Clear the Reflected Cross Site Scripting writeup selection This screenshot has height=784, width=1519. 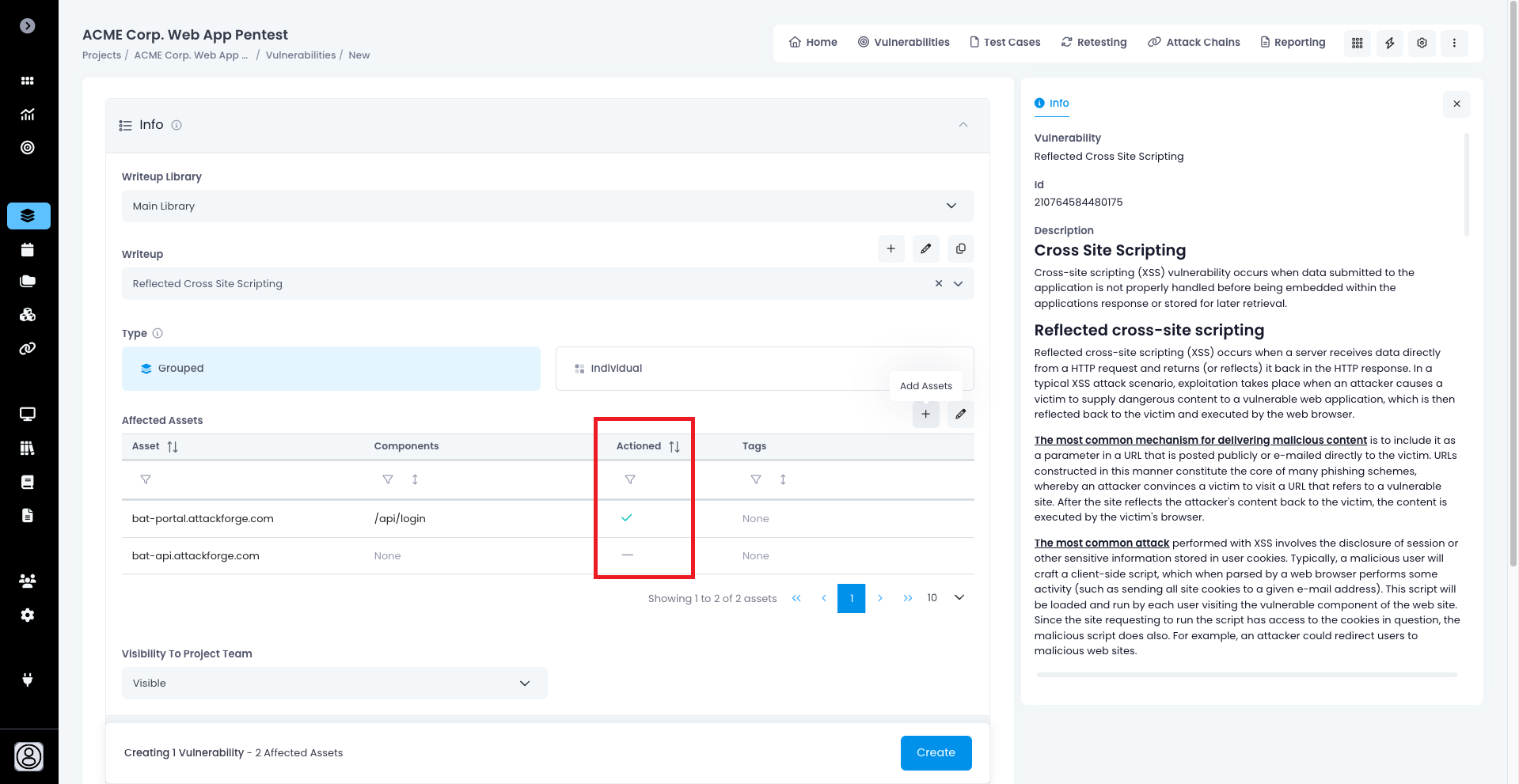pos(938,284)
